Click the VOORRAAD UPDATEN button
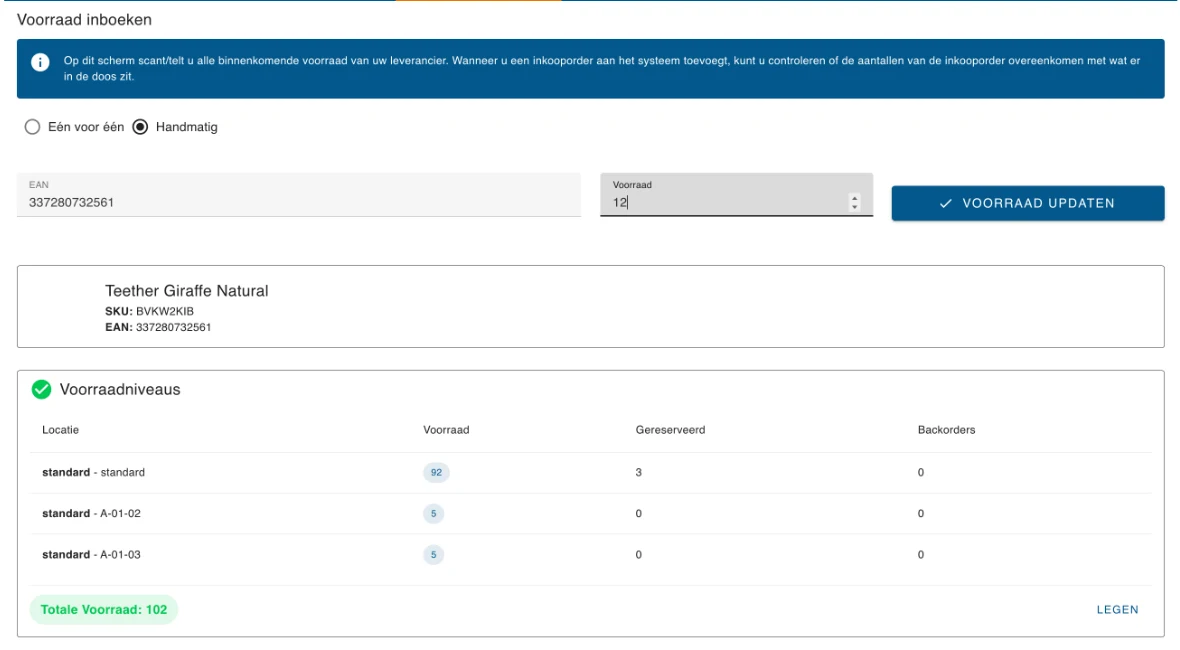1180x650 pixels. pyautogui.click(x=1028, y=203)
